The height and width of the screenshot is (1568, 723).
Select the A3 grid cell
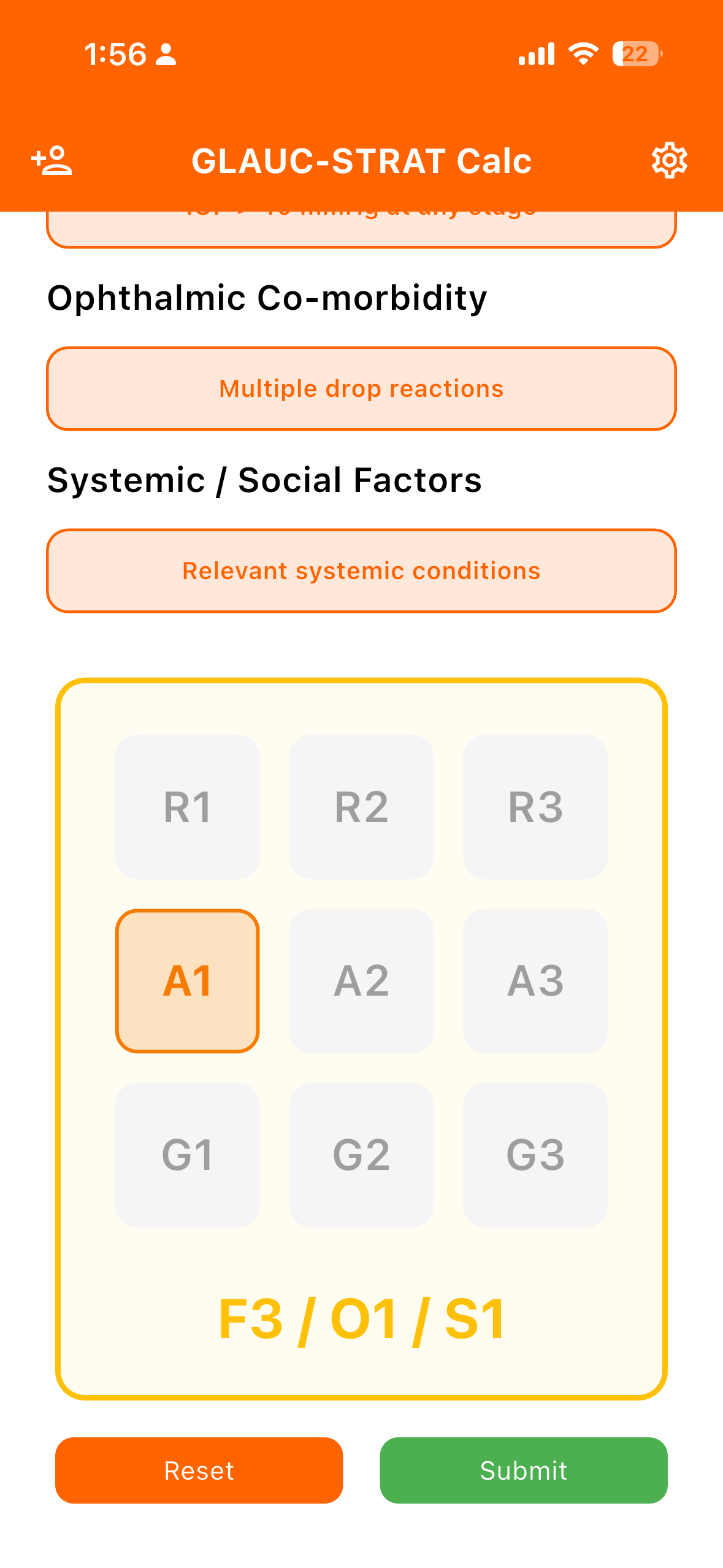535,980
